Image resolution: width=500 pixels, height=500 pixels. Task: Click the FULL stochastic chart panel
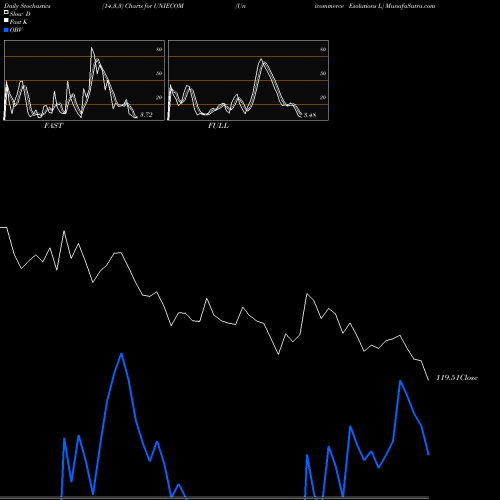tap(248, 80)
